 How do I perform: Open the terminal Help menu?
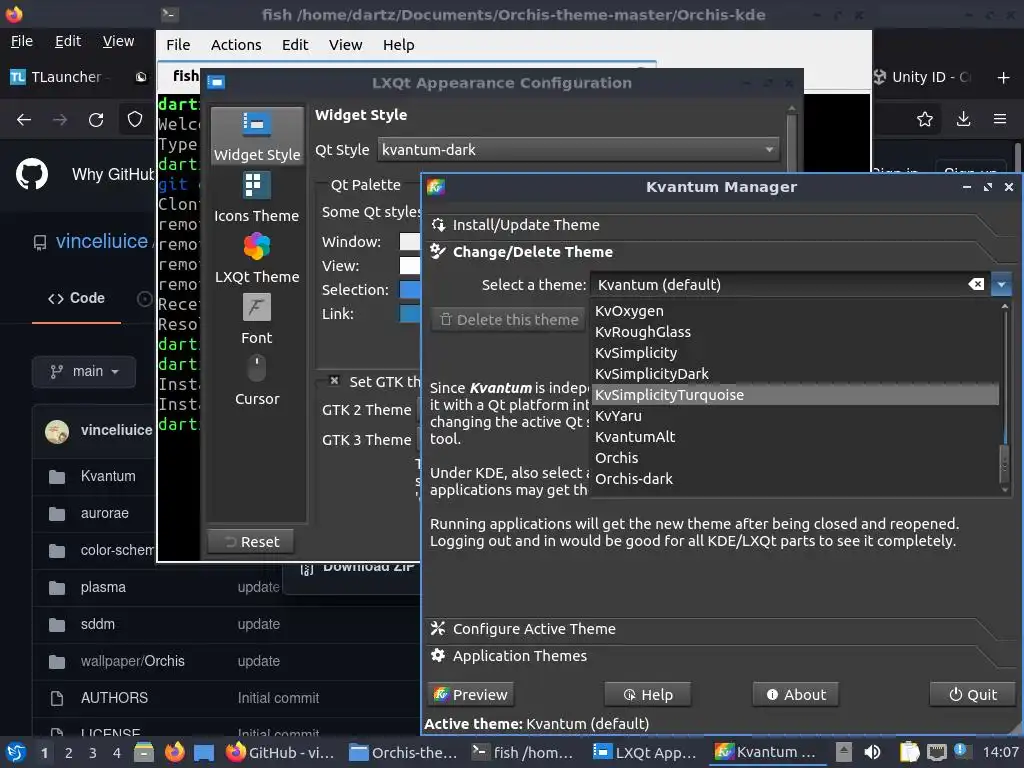[398, 44]
